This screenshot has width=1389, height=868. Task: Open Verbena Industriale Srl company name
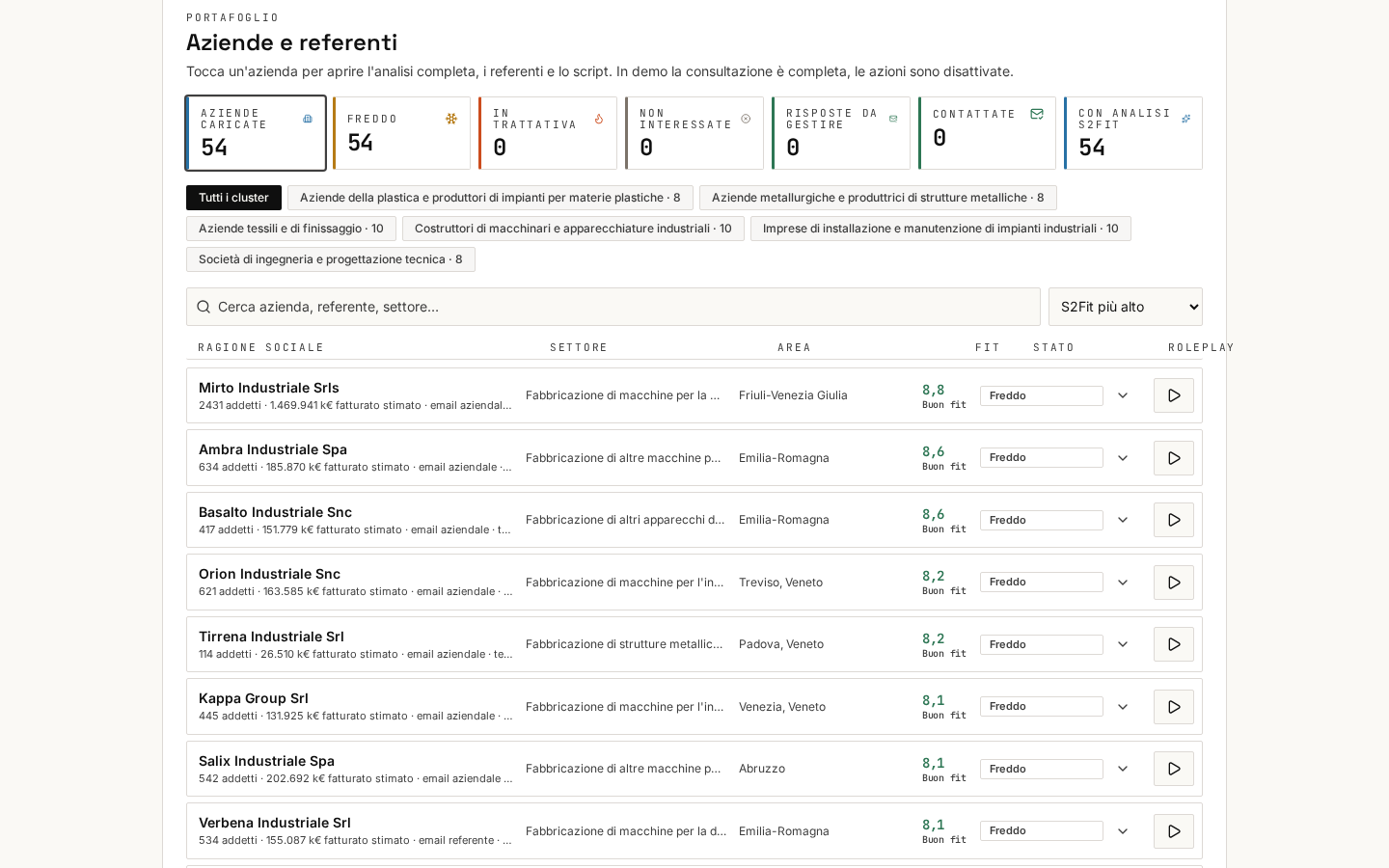click(x=275, y=823)
